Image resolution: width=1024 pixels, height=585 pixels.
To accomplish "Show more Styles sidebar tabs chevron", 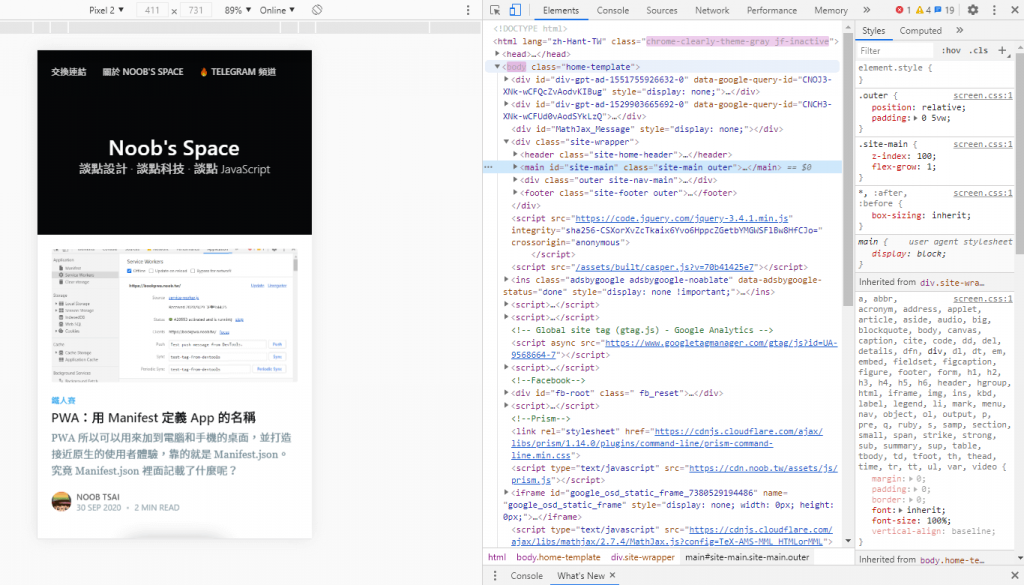I will tap(959, 30).
